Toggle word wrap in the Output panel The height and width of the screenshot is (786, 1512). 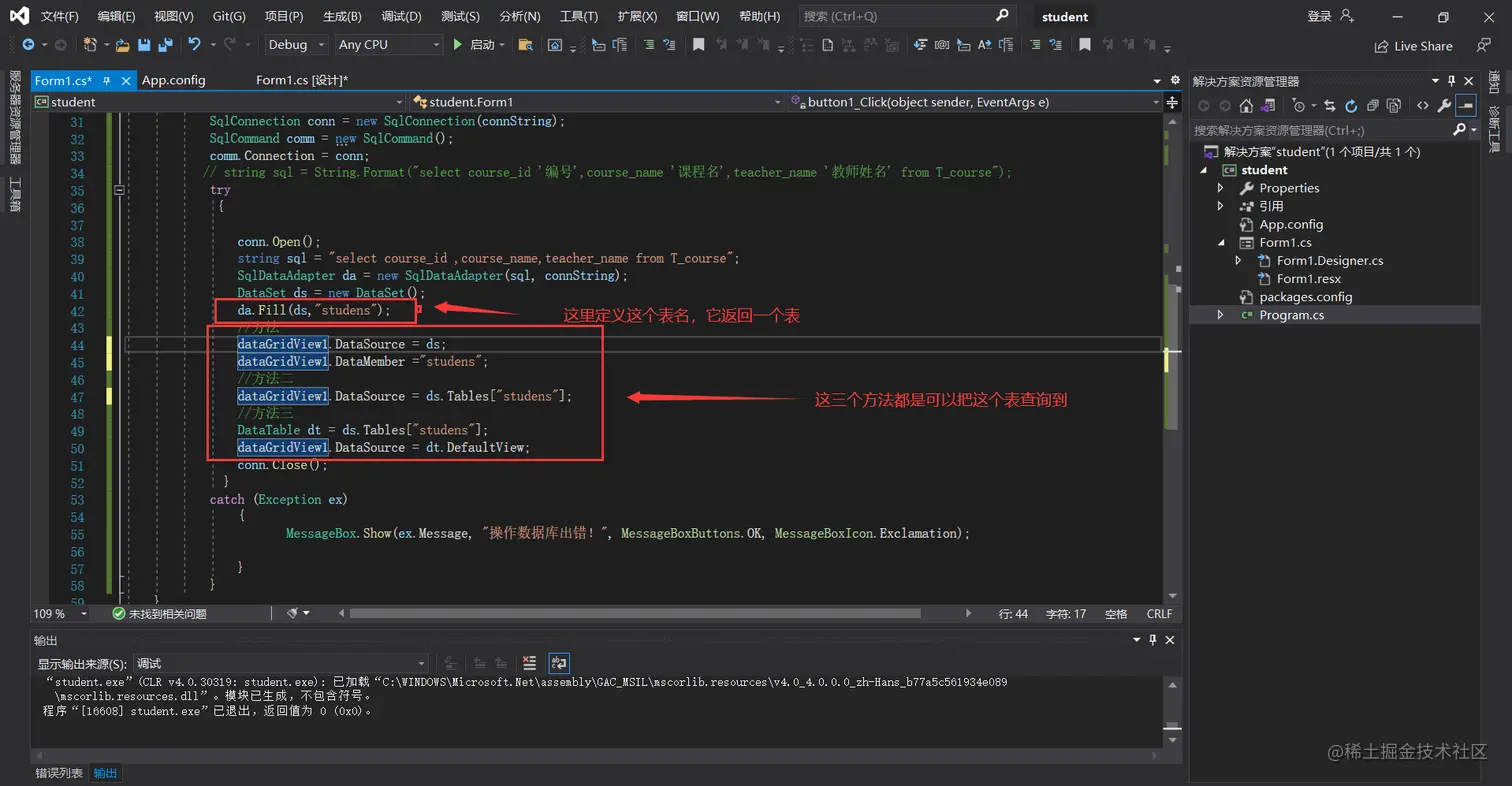pos(559,663)
